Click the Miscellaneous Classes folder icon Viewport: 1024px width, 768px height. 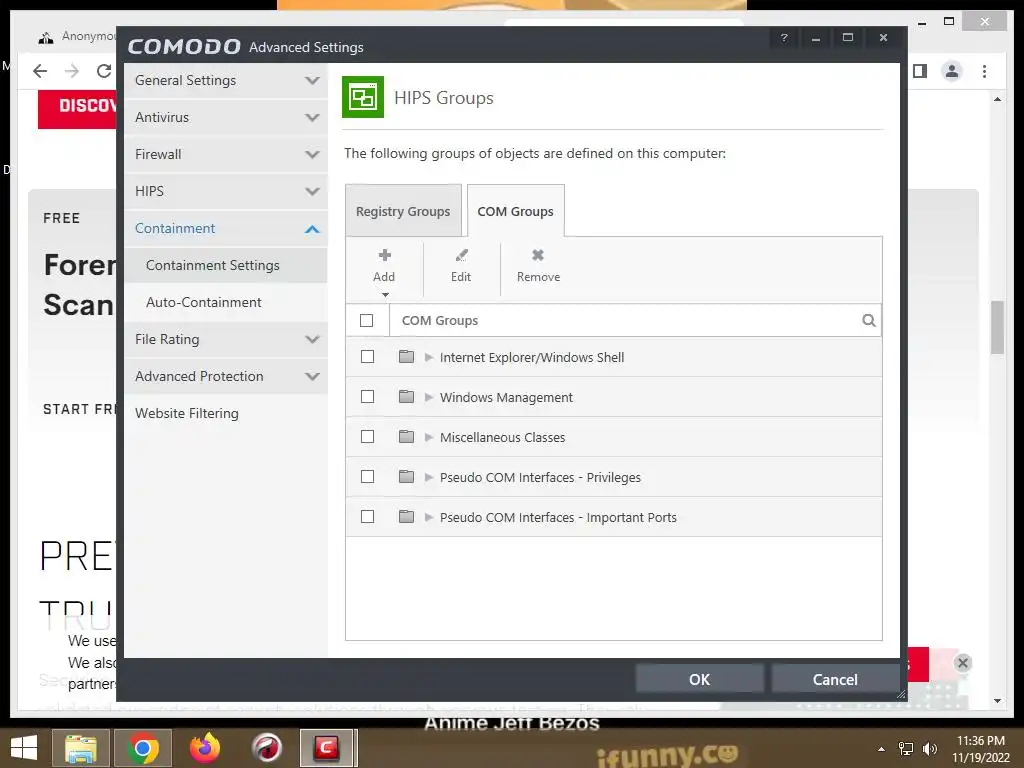point(406,436)
